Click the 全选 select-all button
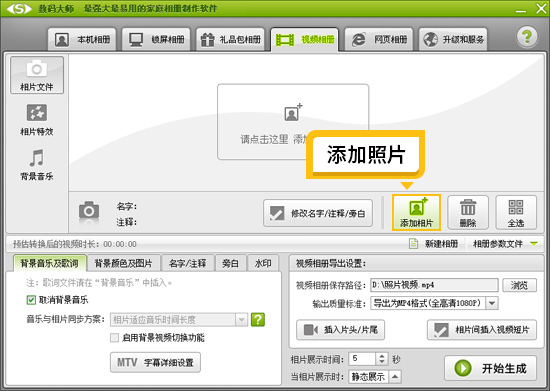Screen dimensions: 550x391 click(516, 213)
